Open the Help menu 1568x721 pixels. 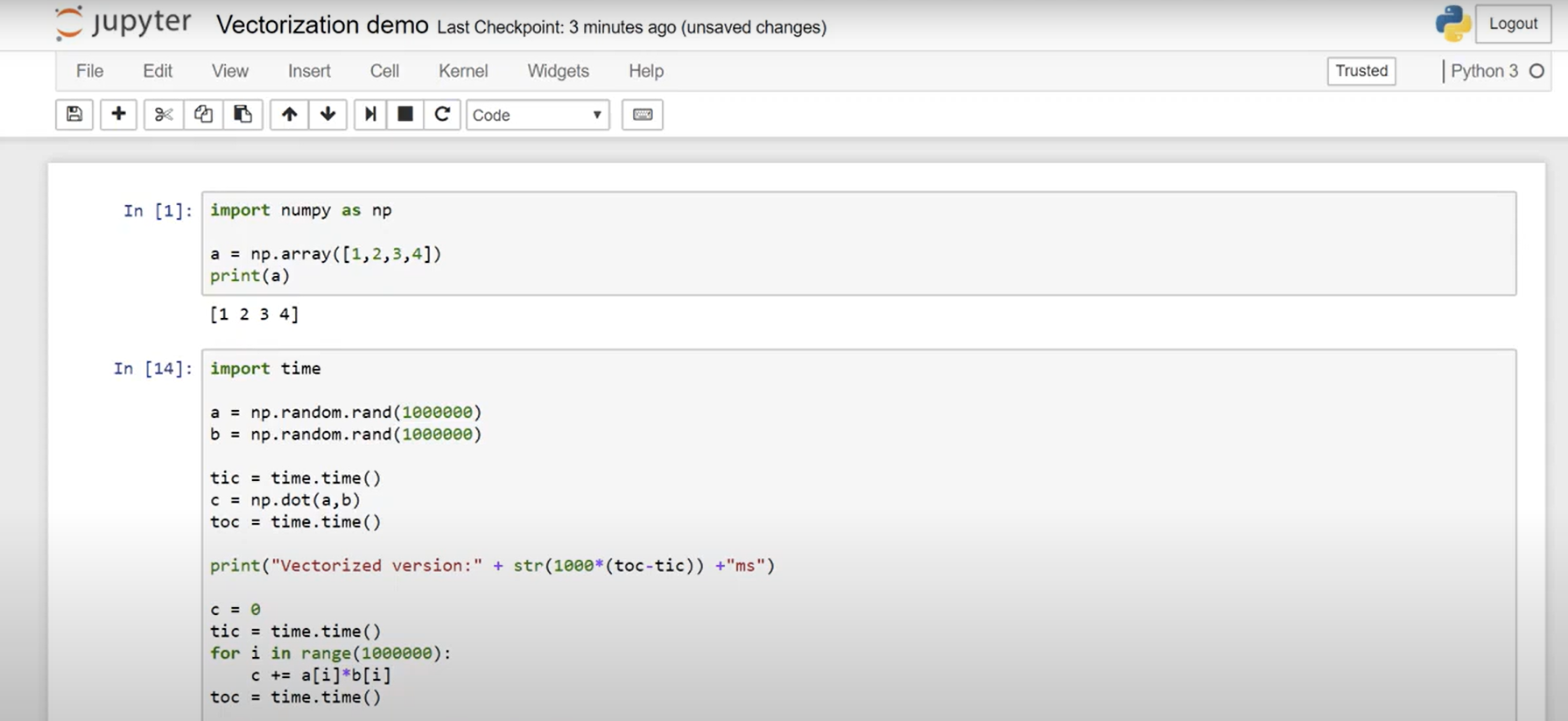(x=646, y=71)
